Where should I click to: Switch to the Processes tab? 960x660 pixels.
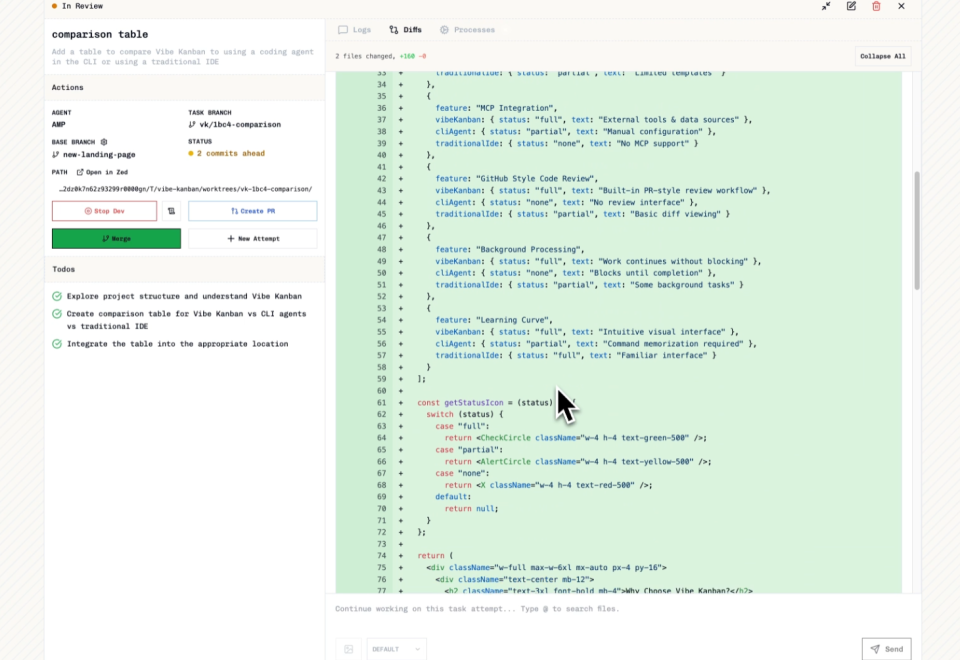[x=467, y=29]
